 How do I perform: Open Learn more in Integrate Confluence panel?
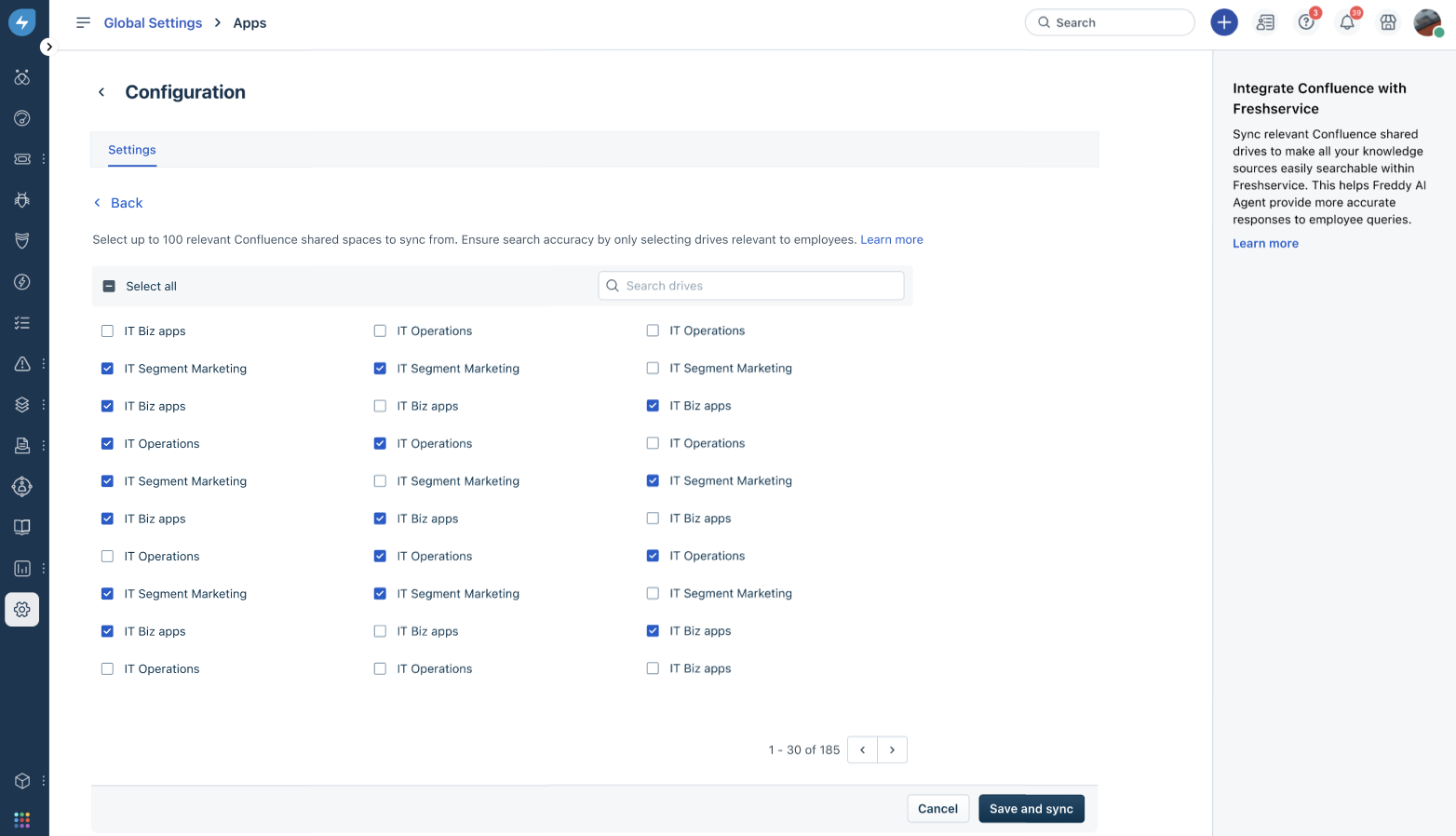(x=1265, y=243)
